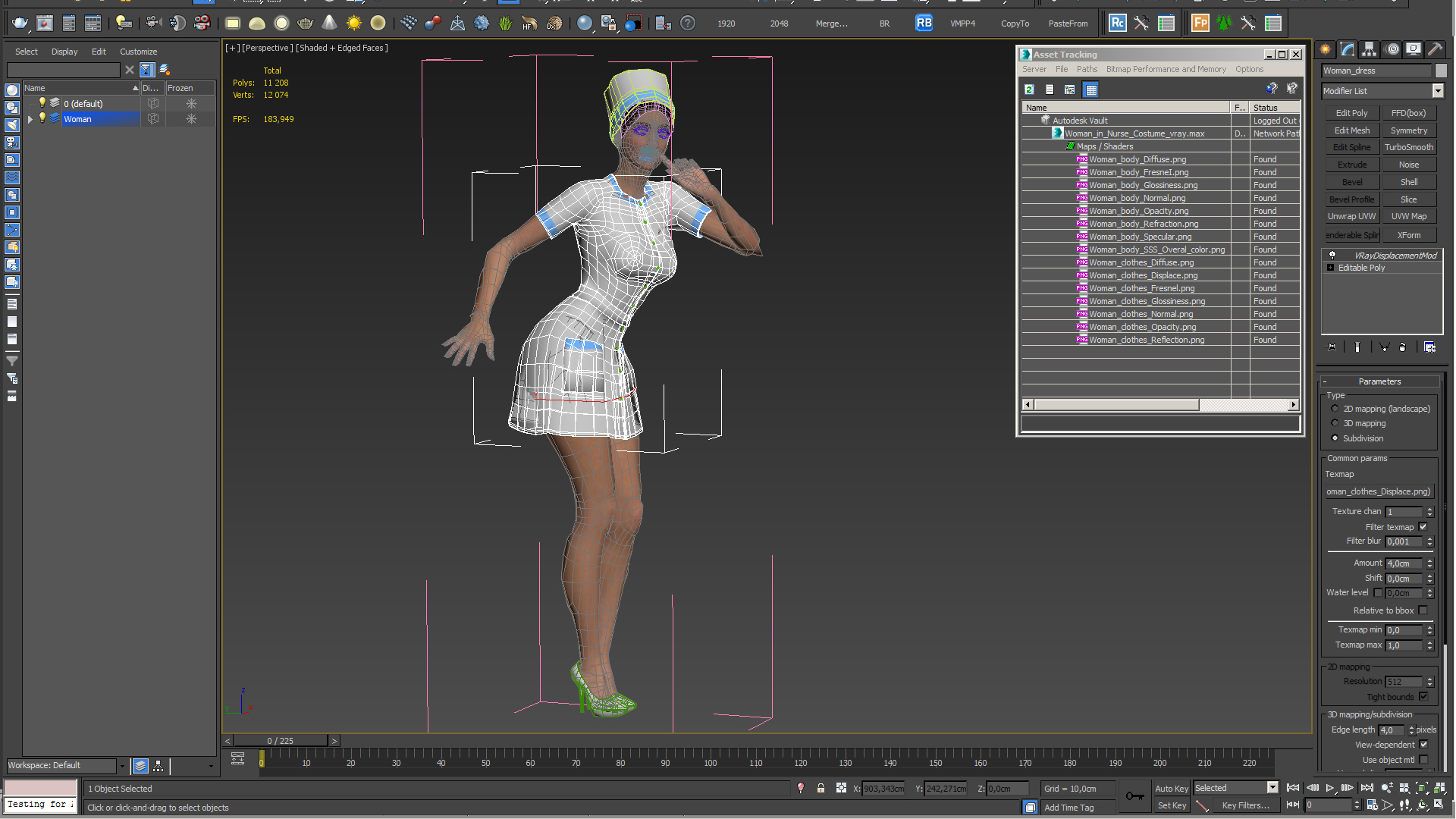
Task: Open the Key Filters button
Action: click(x=1245, y=805)
